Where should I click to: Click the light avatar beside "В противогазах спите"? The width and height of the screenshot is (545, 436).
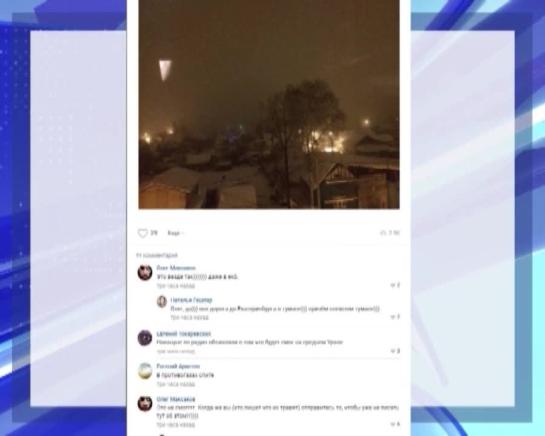(145, 371)
